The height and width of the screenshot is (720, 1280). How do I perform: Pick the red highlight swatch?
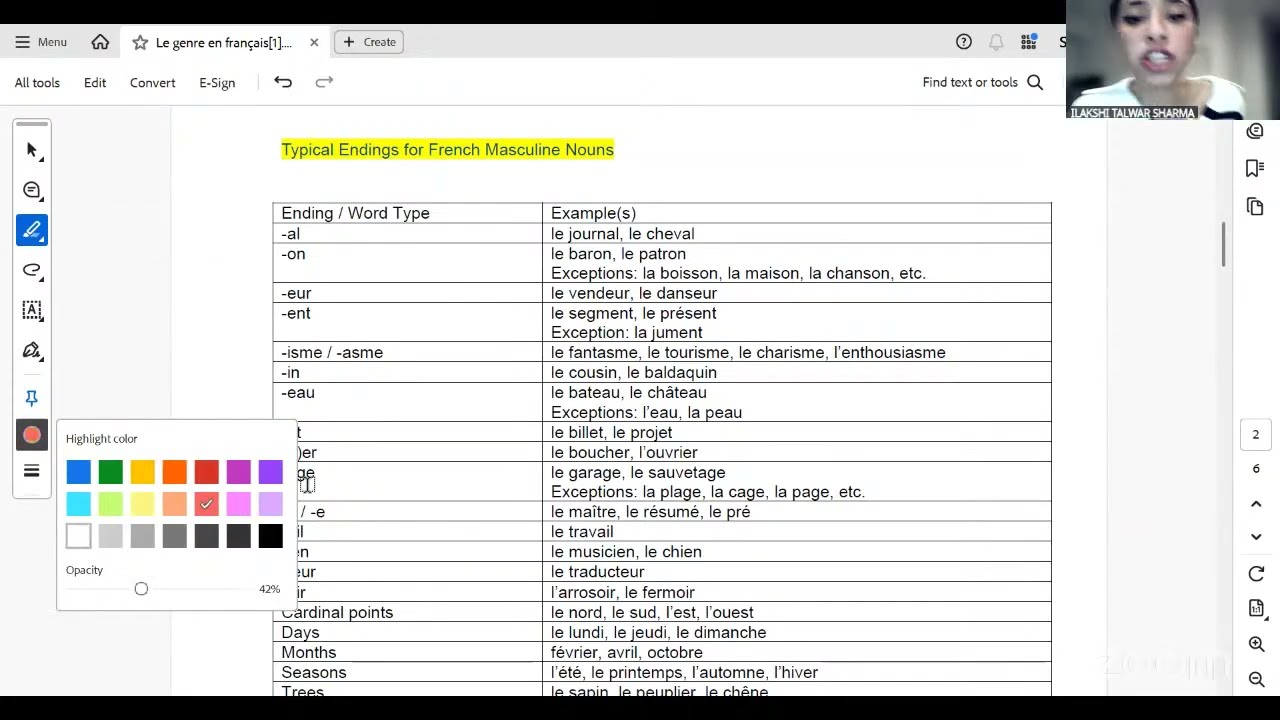click(x=207, y=472)
